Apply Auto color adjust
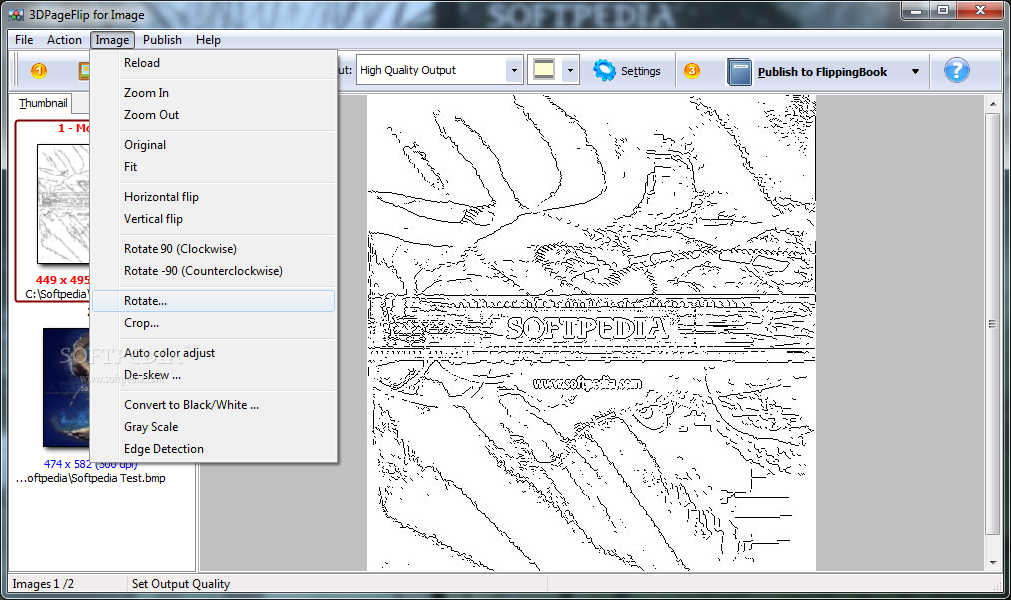The image size is (1011, 600). coord(213,353)
